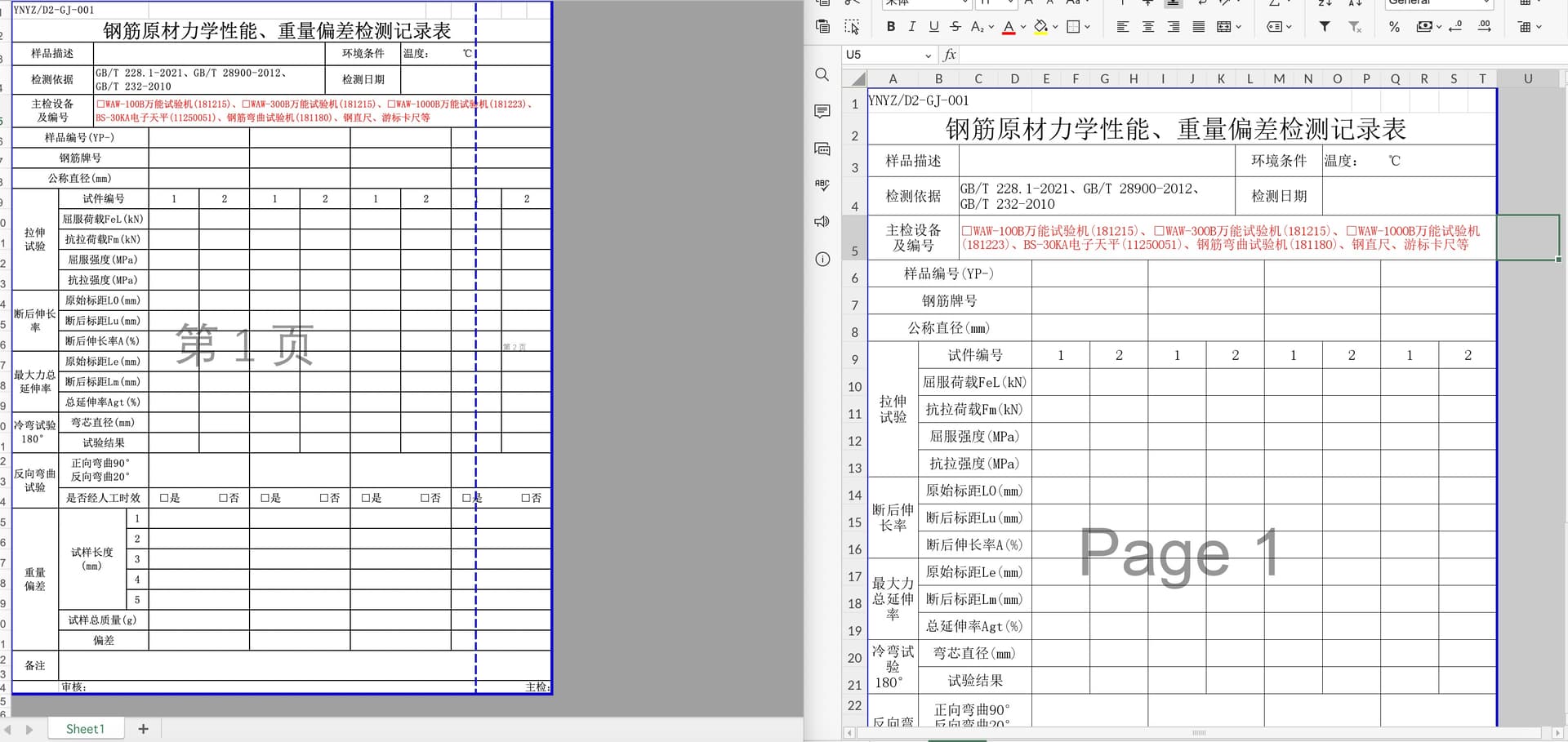Click the Clear filter icon
This screenshot has height=742, width=1568.
(1355, 27)
